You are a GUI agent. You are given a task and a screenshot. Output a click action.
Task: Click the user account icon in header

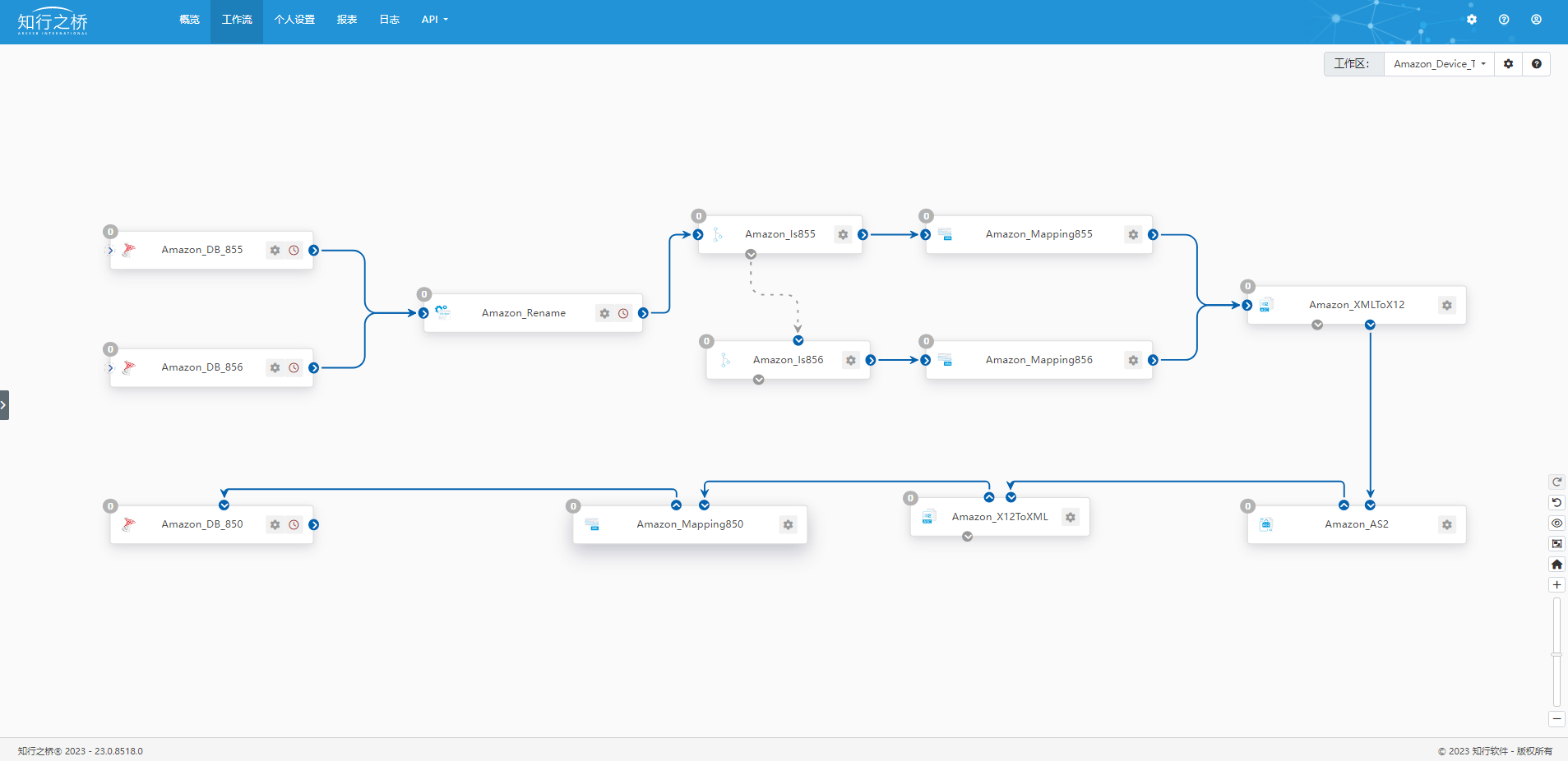click(1536, 20)
